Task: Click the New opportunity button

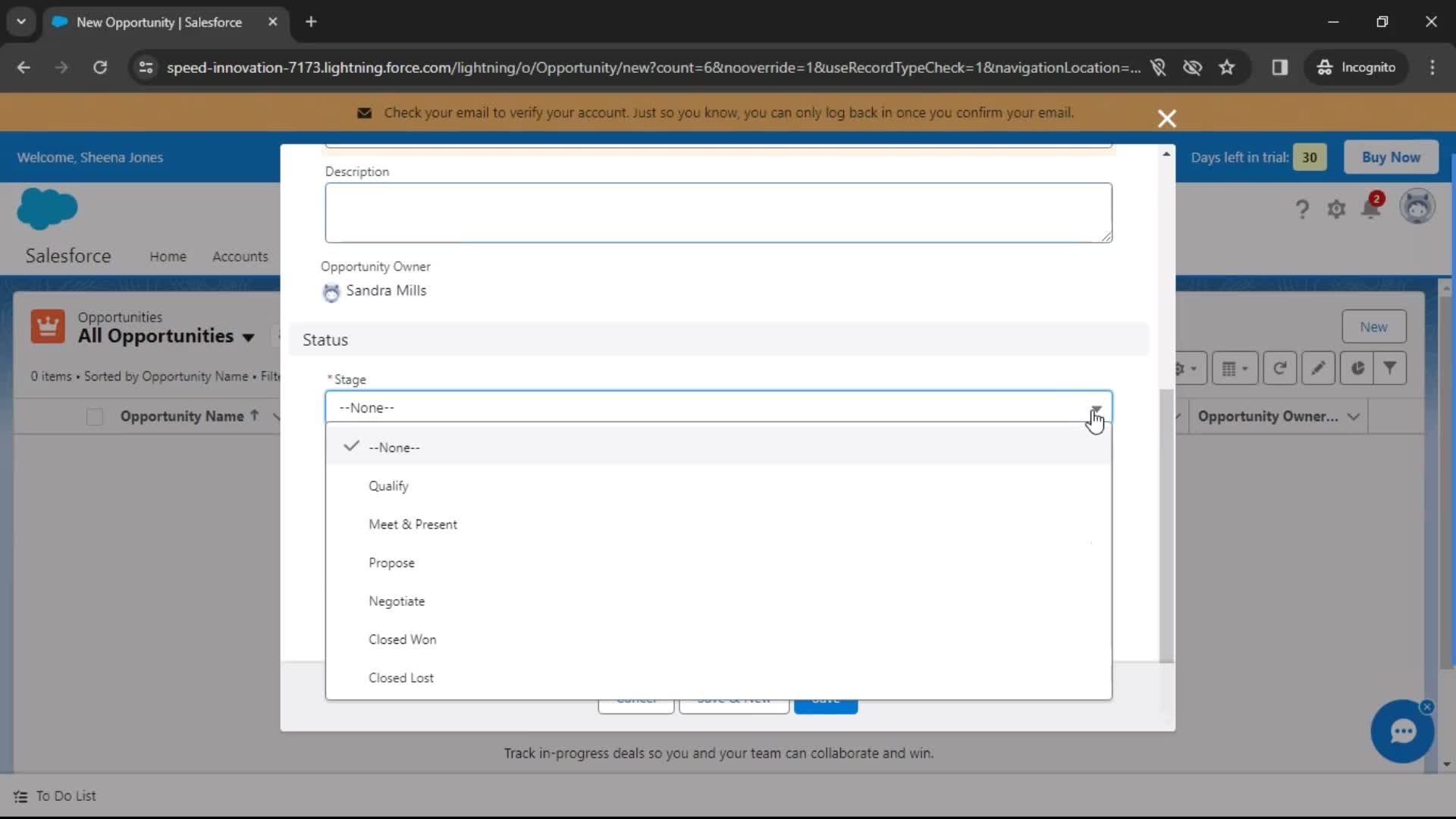Action: point(1373,327)
